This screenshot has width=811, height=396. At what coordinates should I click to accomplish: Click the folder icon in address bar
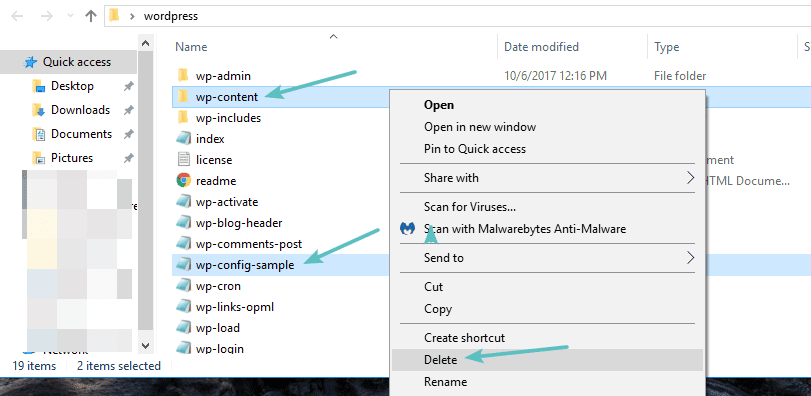114,16
